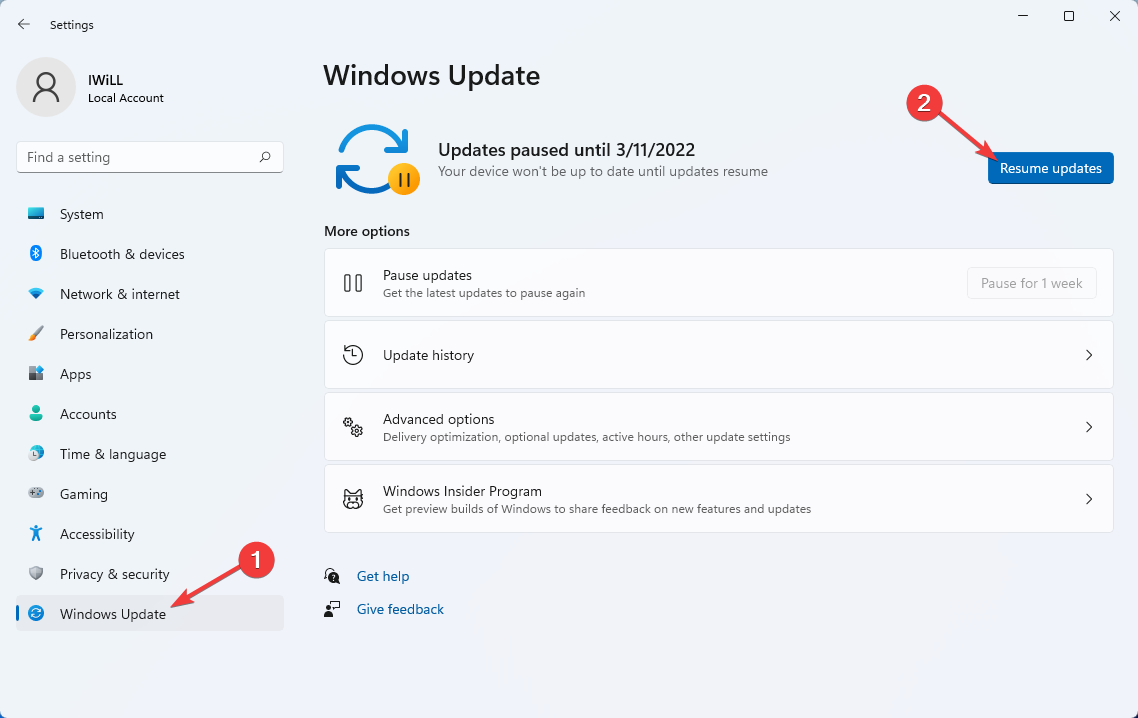
Task: Open Advanced options via right chevron
Action: [x=1089, y=427]
